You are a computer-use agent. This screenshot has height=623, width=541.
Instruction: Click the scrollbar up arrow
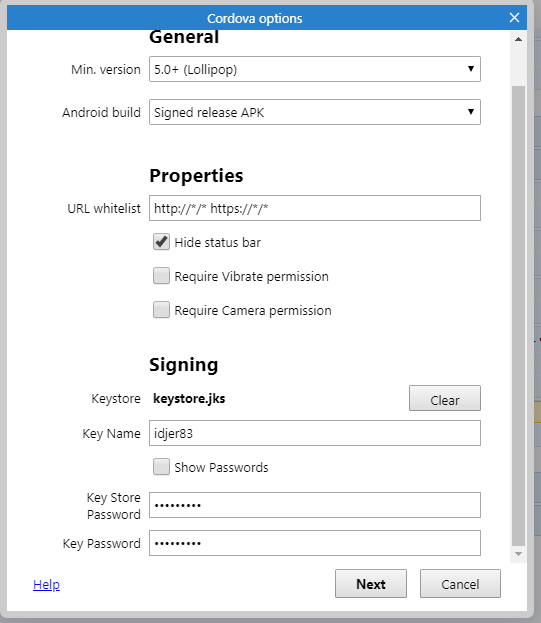pyautogui.click(x=518, y=39)
